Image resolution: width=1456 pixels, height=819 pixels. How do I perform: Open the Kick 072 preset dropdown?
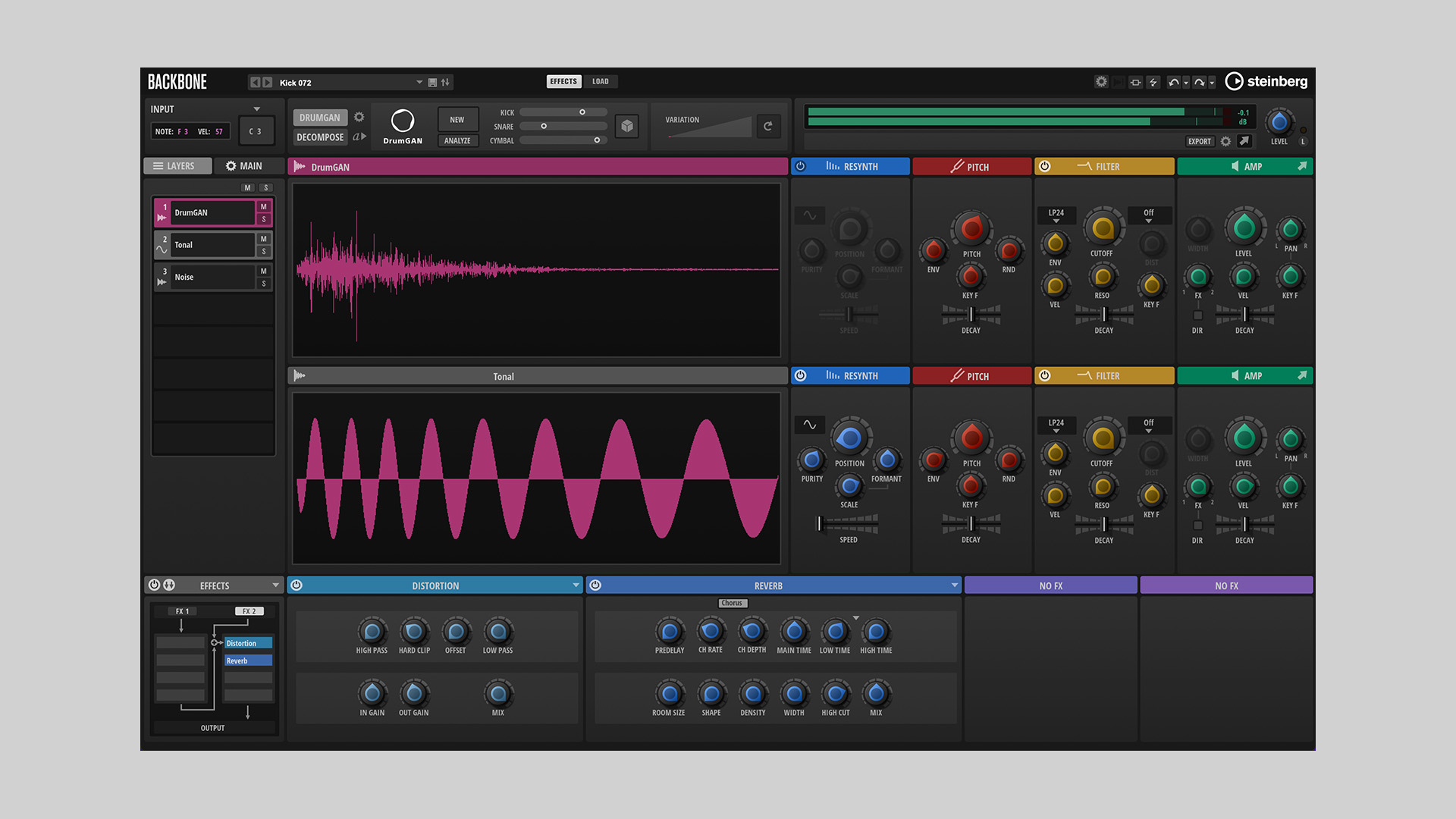(x=419, y=82)
